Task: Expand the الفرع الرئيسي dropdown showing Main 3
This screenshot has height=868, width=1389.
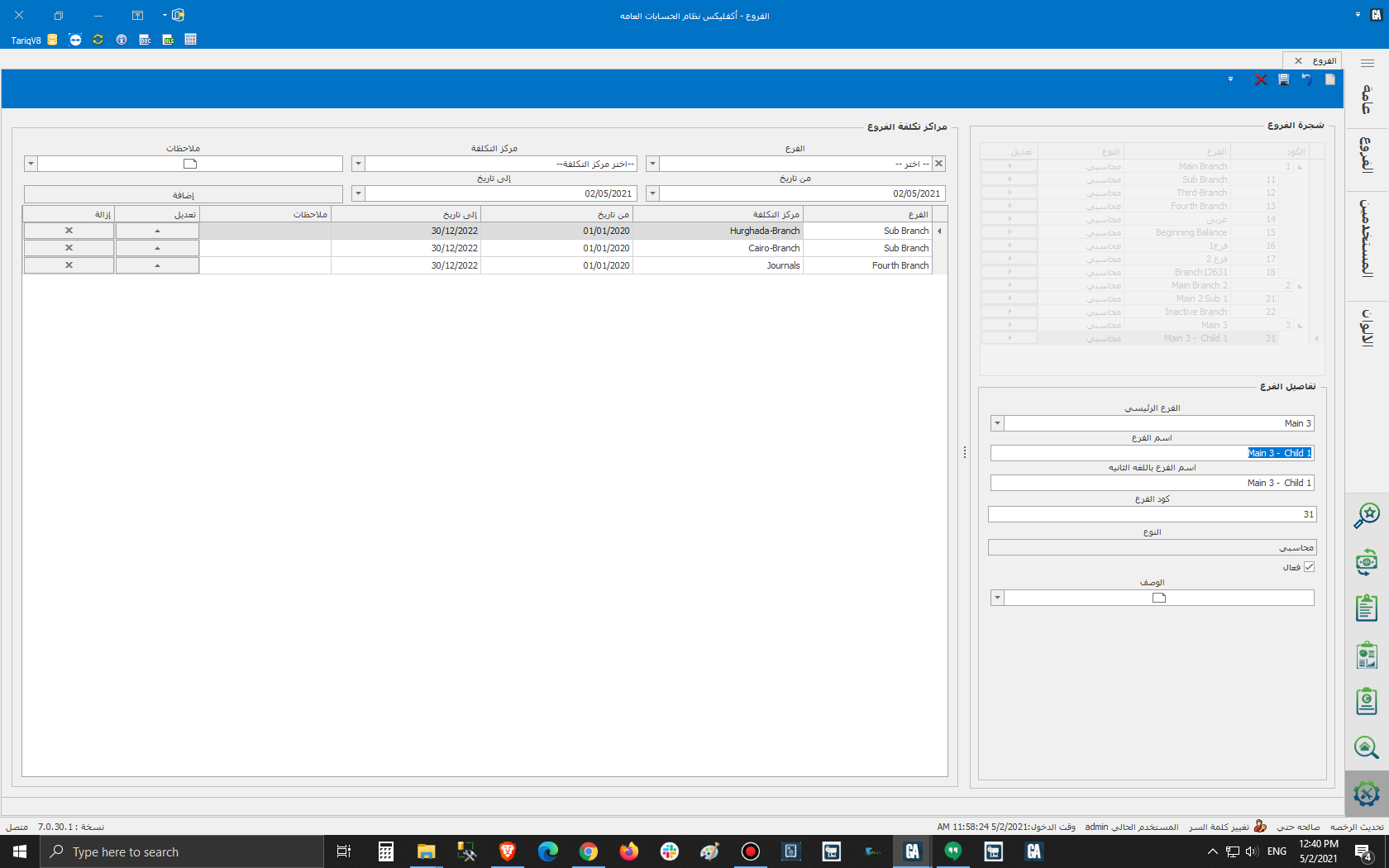Action: tap(997, 423)
